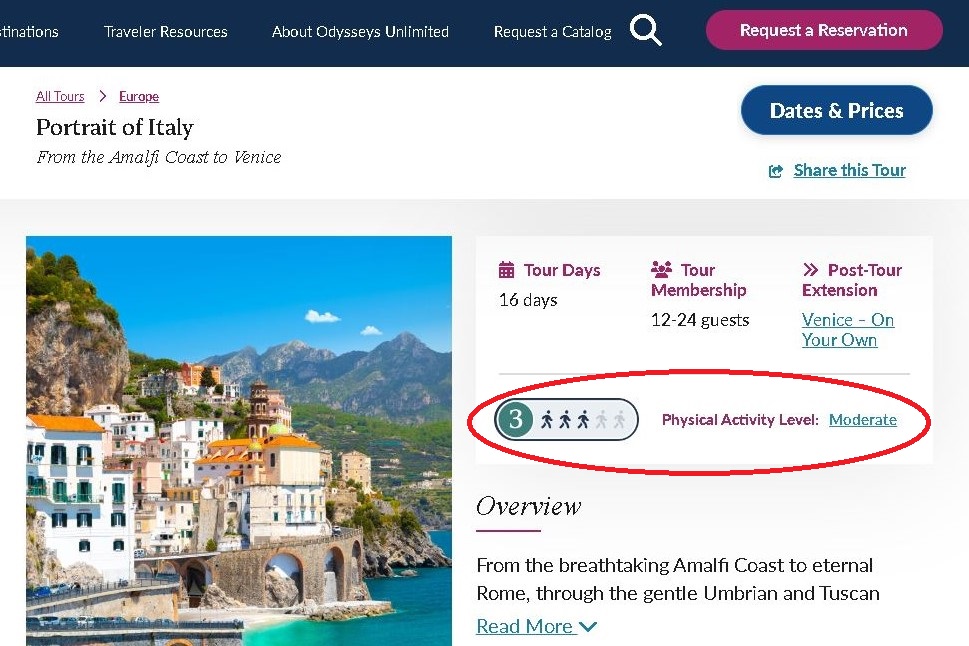Click the Amalfi Coast tour photo
Screen dimensions: 969x646
(x=239, y=441)
